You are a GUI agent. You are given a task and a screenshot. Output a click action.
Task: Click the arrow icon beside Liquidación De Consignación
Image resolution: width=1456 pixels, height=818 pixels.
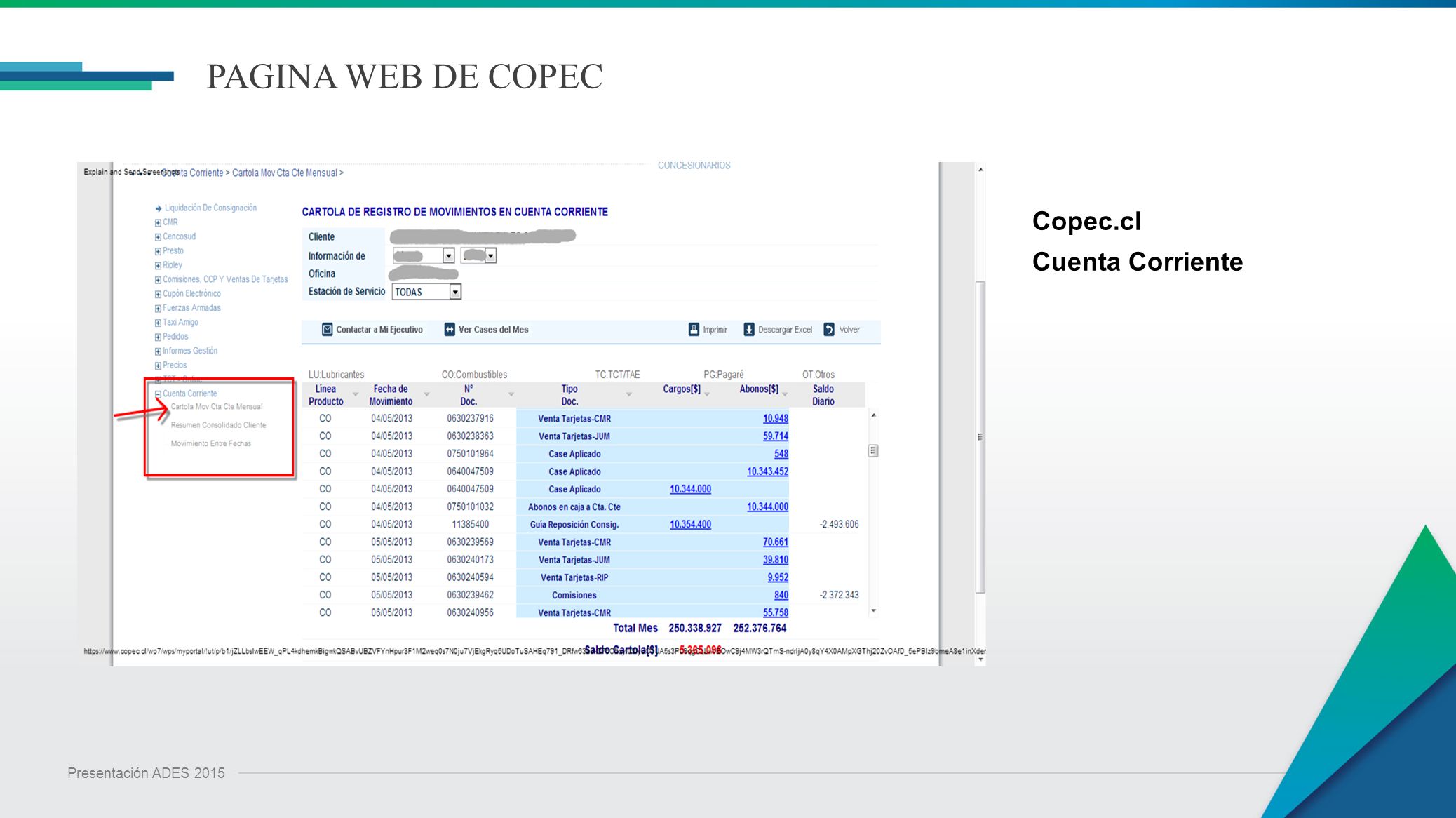(x=158, y=208)
